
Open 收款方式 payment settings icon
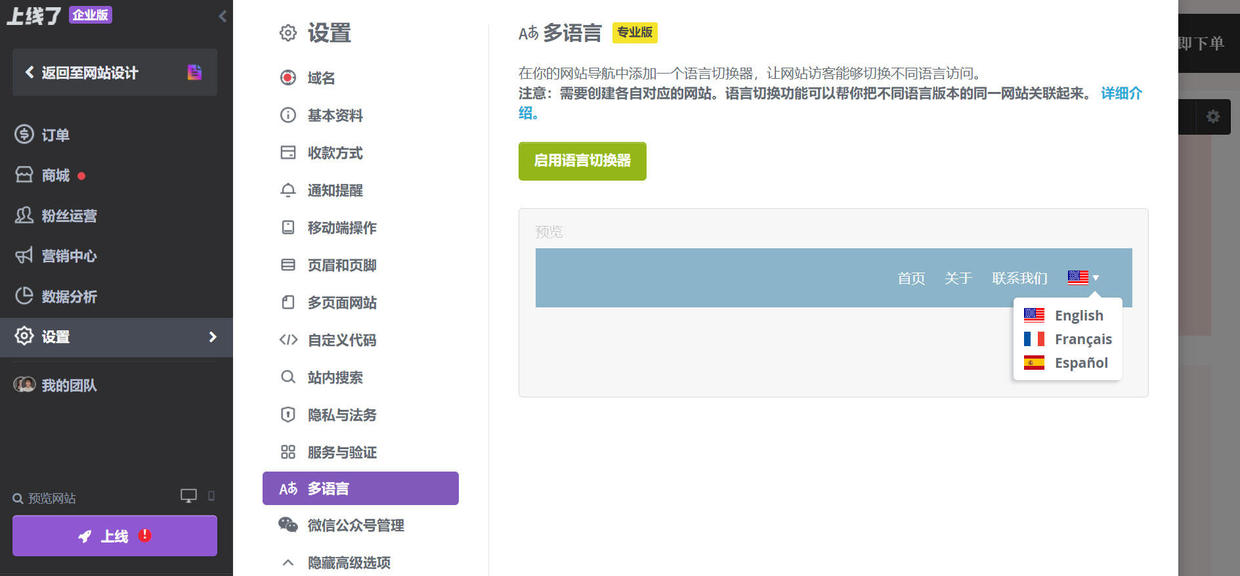288,152
